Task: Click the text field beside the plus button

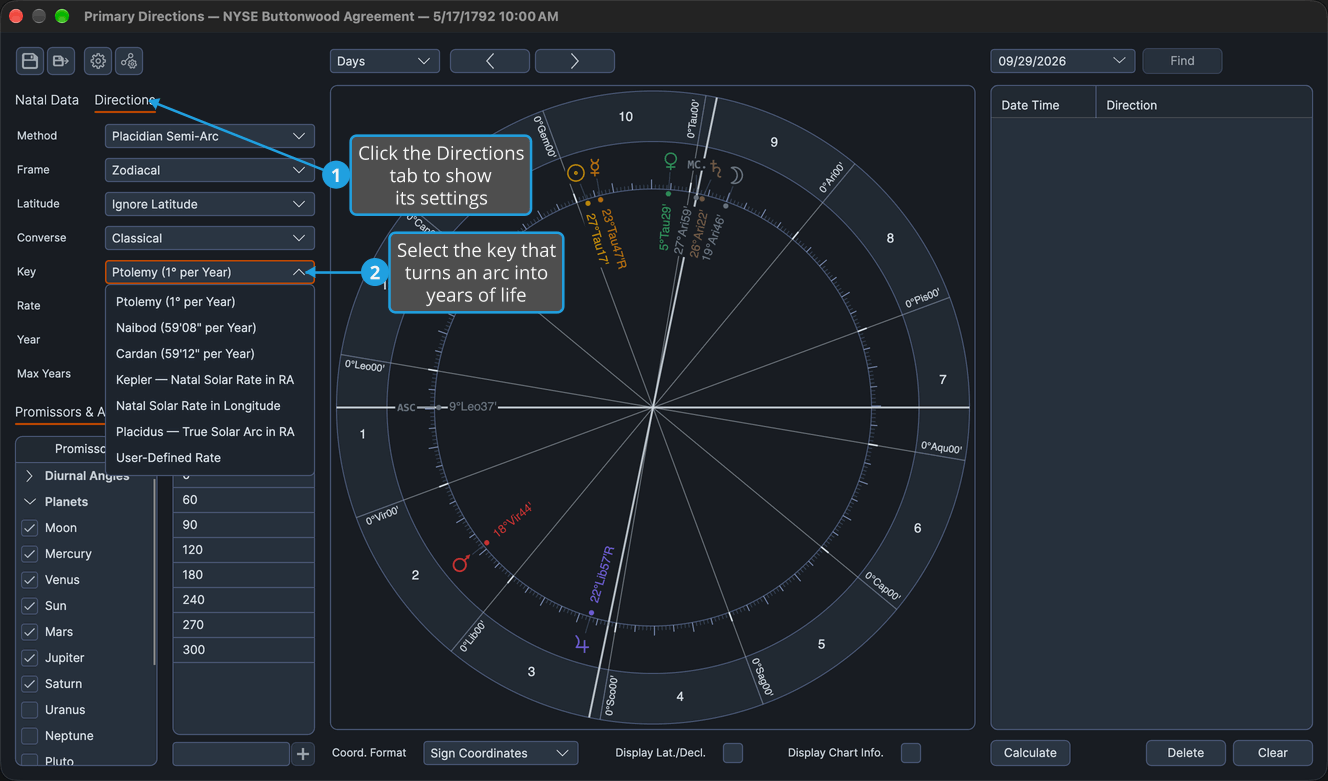Action: (231, 753)
